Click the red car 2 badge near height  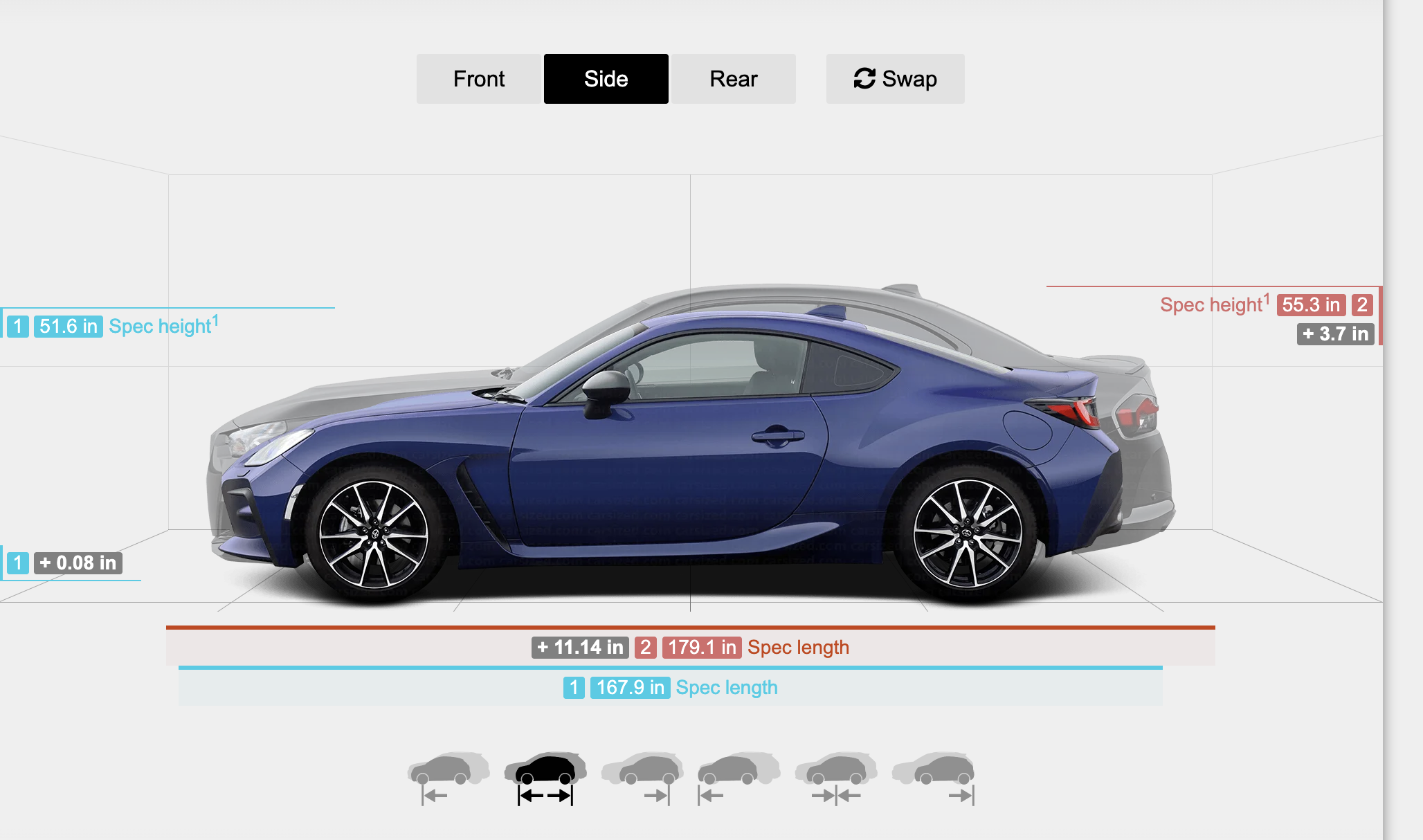pyautogui.click(x=1362, y=304)
